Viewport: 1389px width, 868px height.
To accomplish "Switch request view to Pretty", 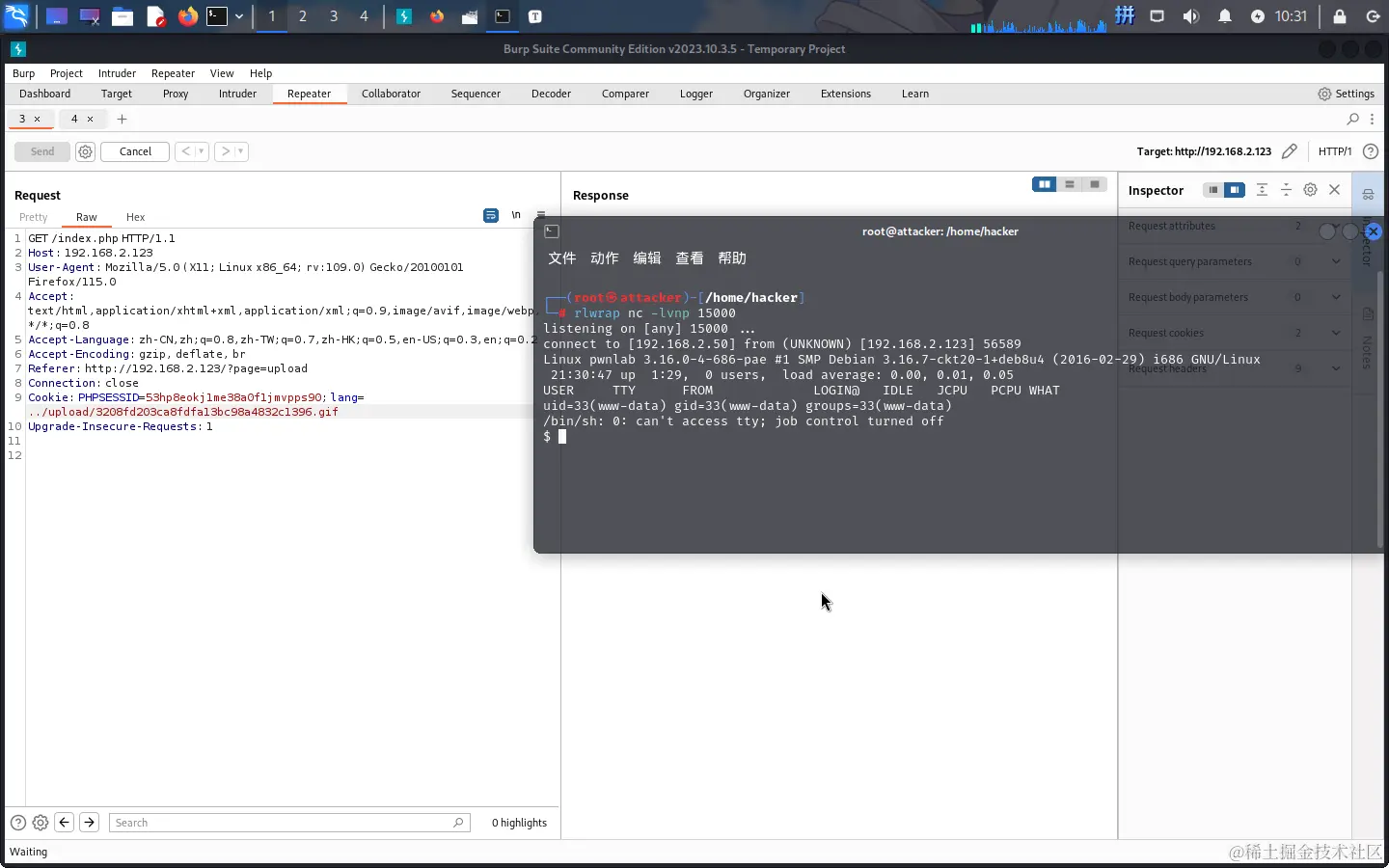I will coord(33,217).
